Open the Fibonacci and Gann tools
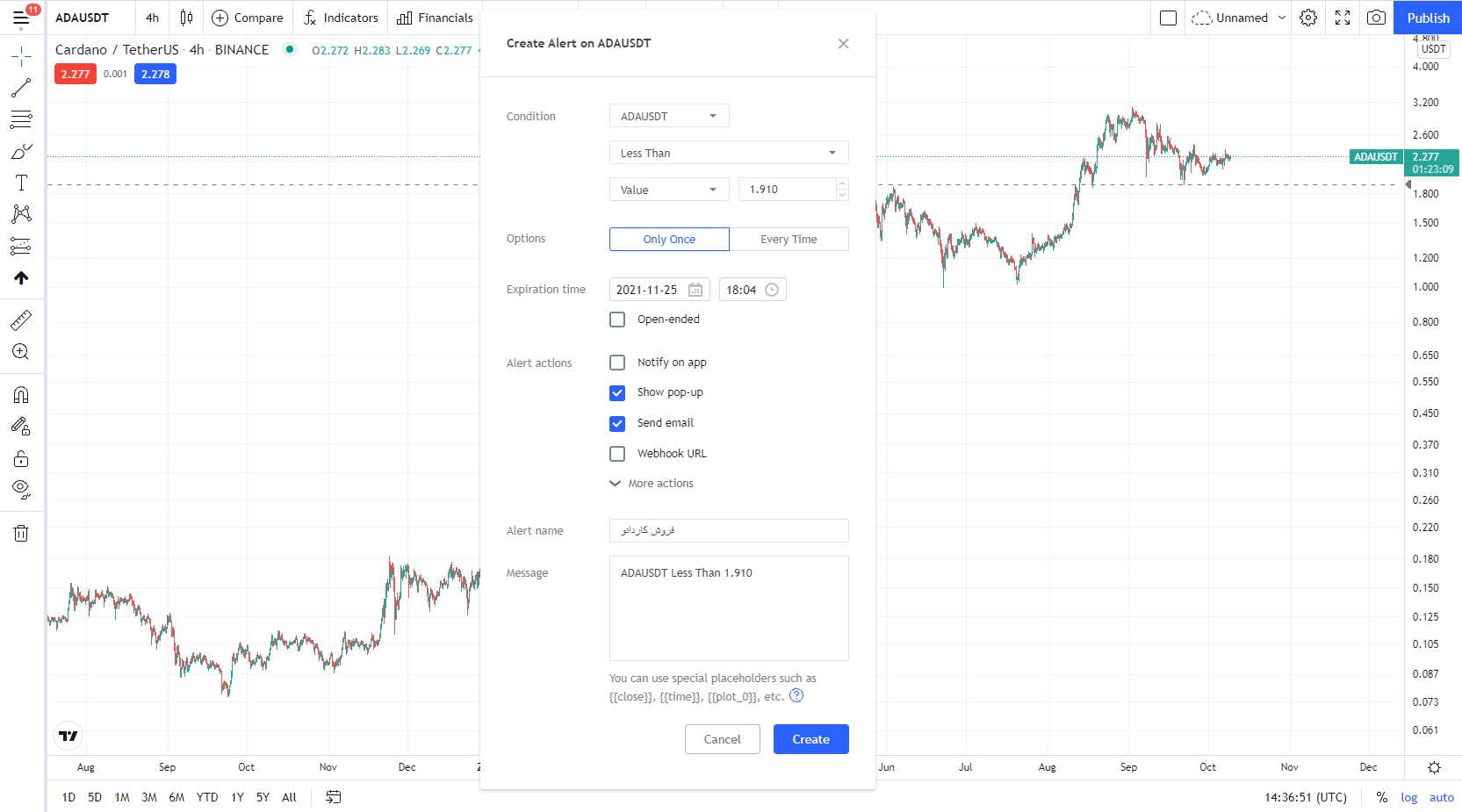This screenshot has height=812, width=1462. (x=21, y=119)
